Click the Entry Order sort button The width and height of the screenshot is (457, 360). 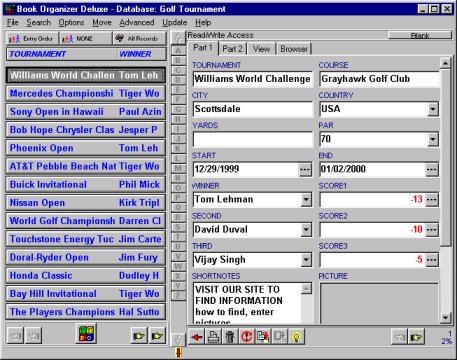click(x=32, y=39)
